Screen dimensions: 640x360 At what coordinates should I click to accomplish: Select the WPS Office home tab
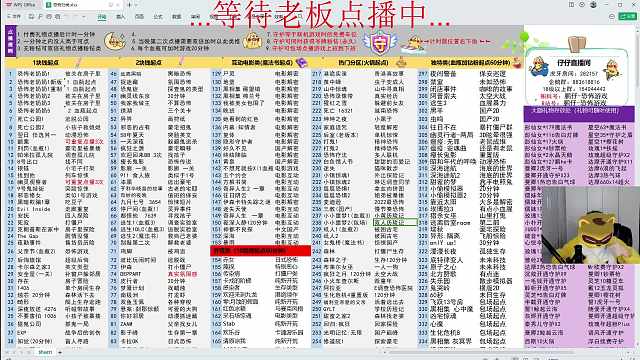[x=20, y=4]
